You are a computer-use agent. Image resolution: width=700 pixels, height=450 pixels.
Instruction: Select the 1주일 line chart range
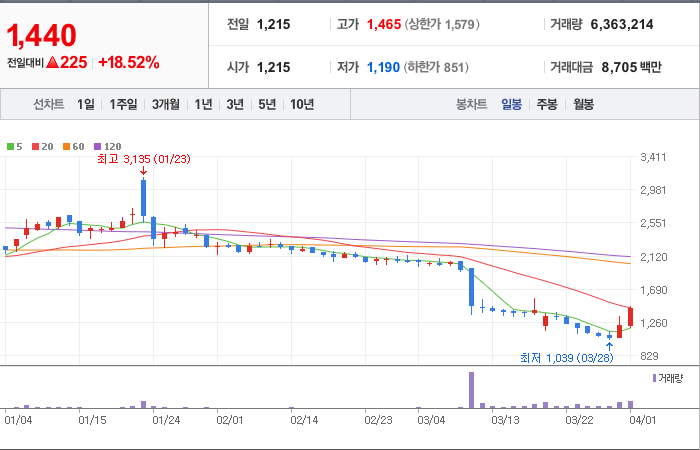123,104
